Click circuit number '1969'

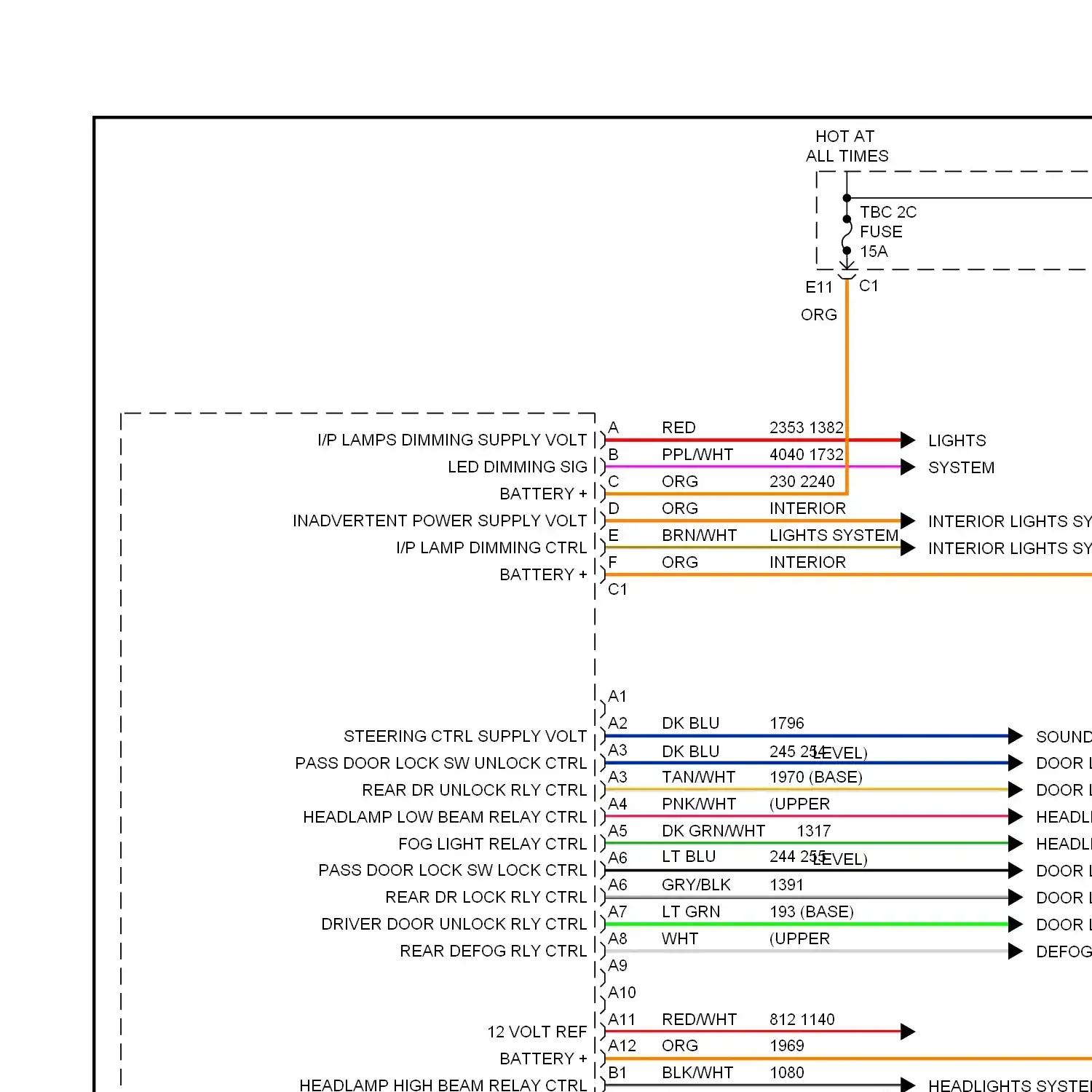point(787,1045)
